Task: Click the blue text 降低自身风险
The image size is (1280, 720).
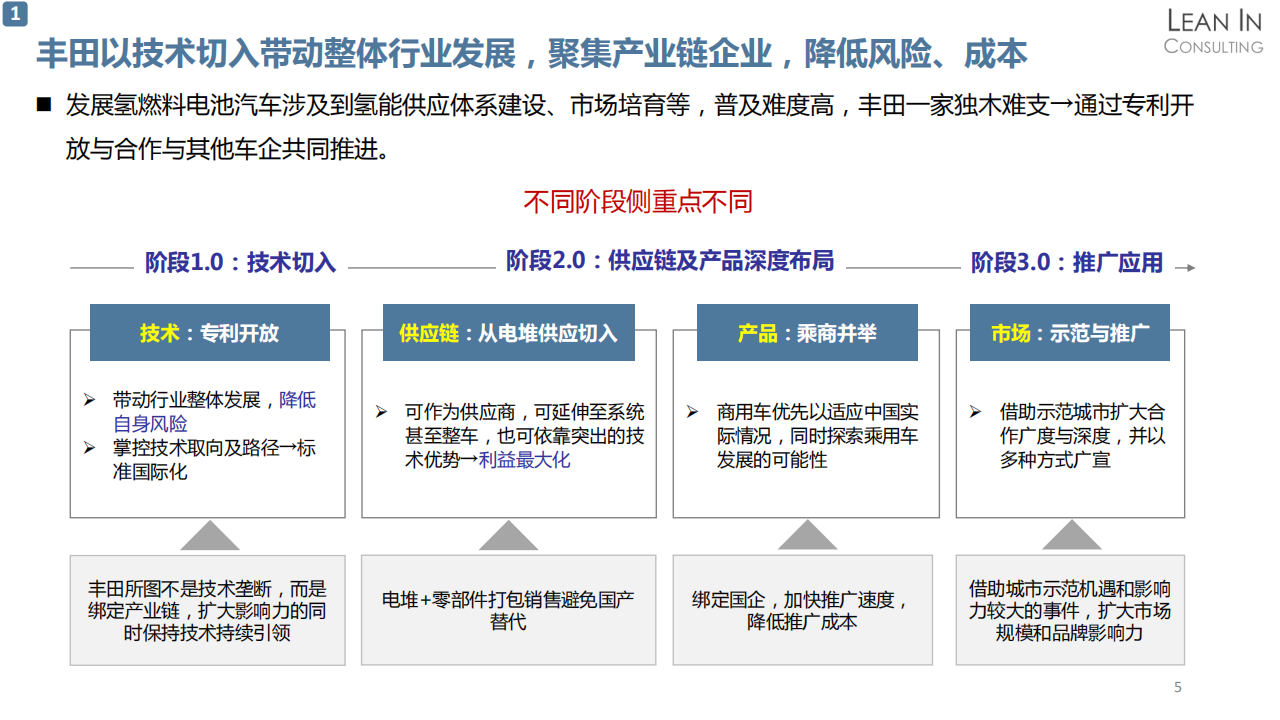Action: pos(214,412)
